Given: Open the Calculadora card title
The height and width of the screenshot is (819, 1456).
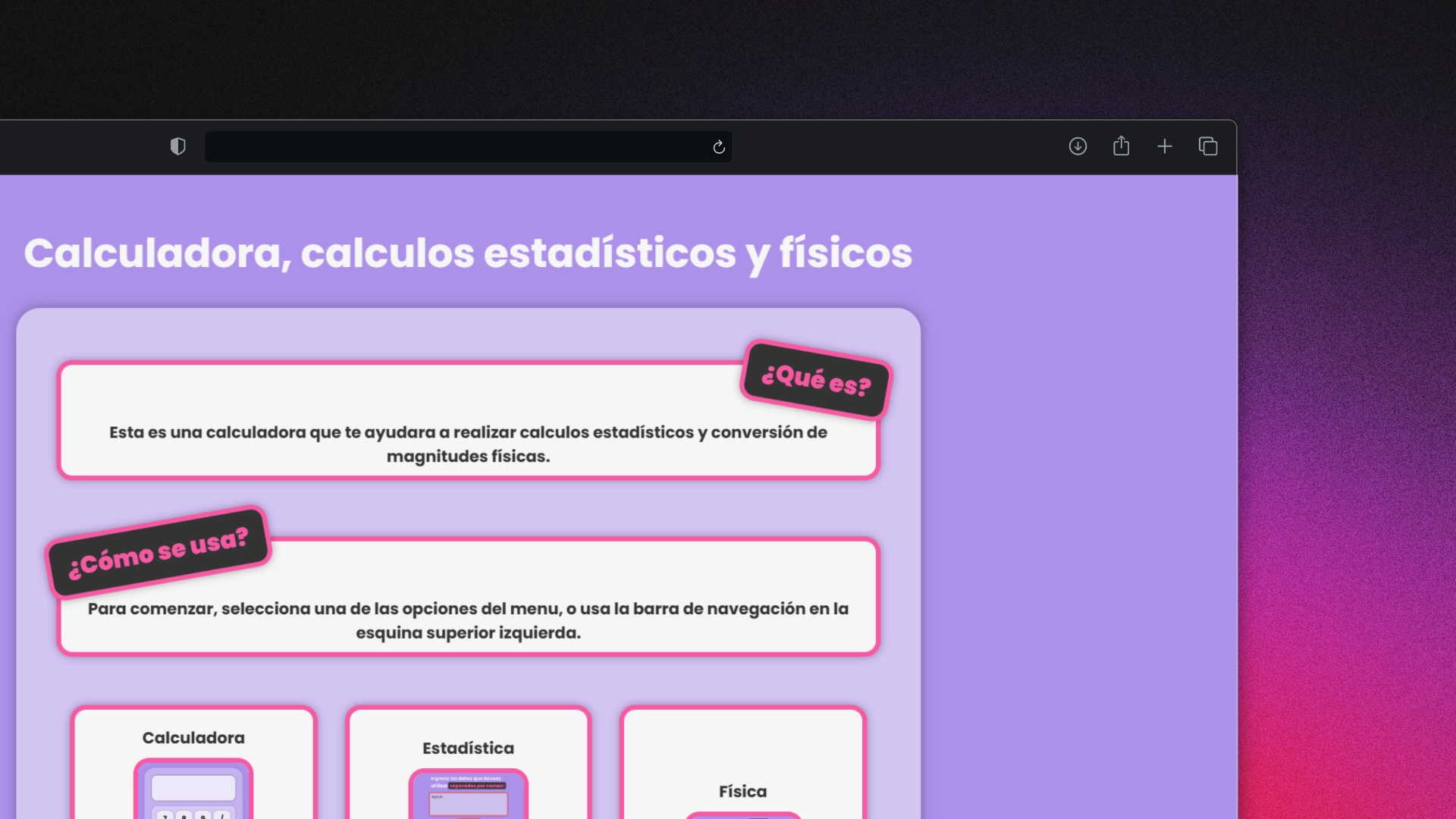Looking at the screenshot, I should point(193,738).
